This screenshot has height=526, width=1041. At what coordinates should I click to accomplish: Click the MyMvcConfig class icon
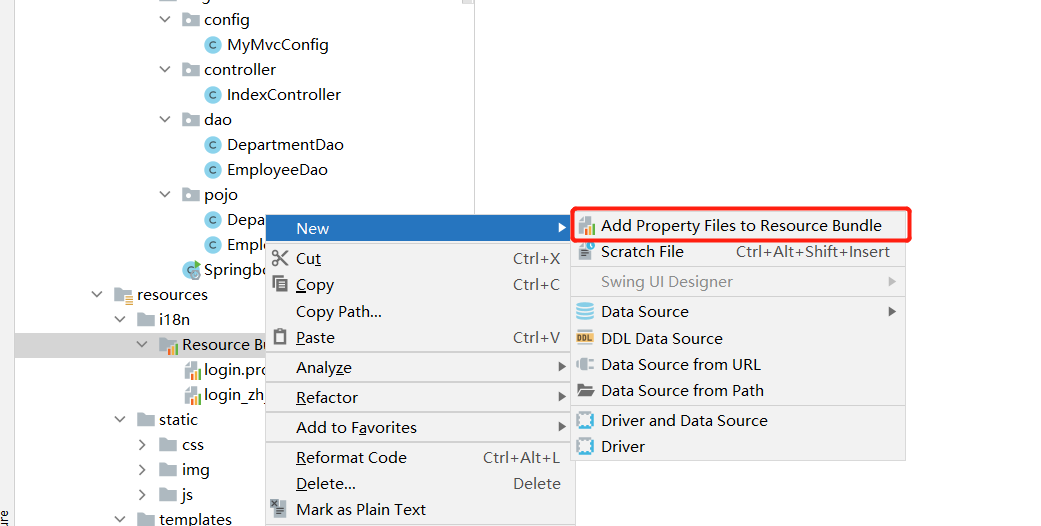click(212, 45)
